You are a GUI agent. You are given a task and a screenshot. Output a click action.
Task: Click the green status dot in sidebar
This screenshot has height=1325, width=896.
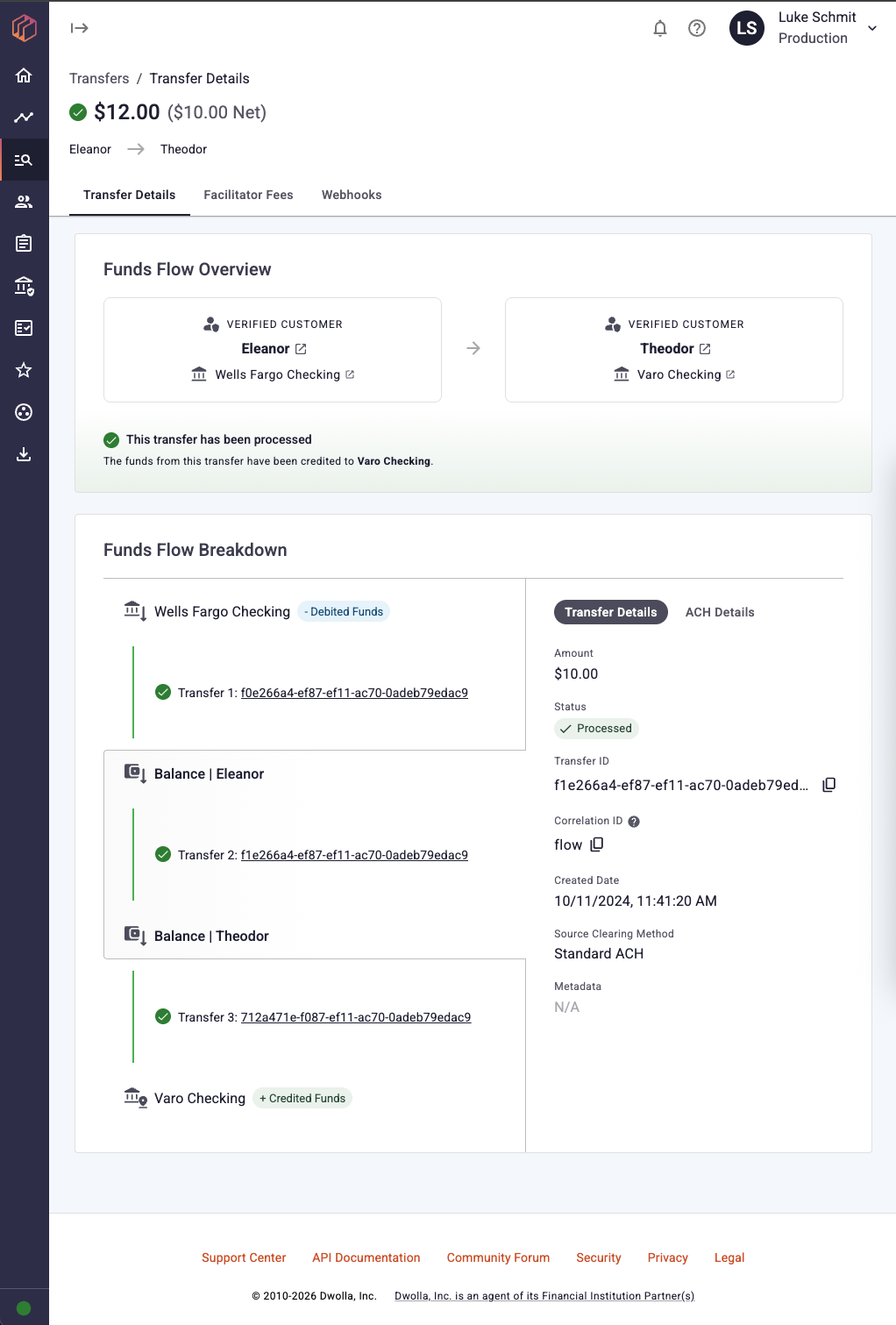[x=24, y=1308]
